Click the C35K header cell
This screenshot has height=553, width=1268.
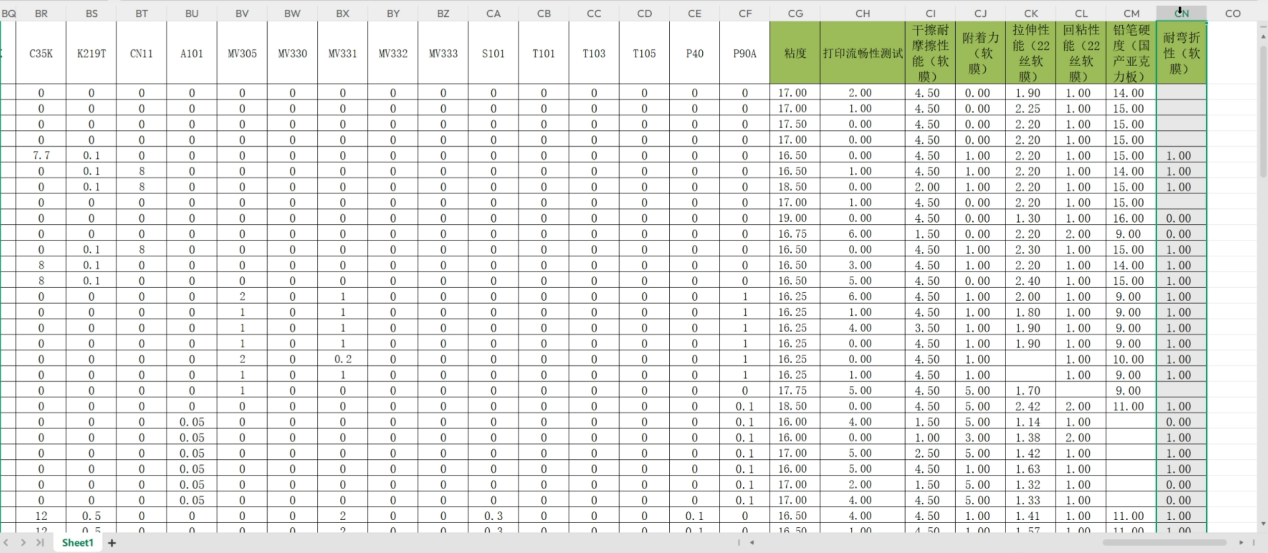pos(41,53)
